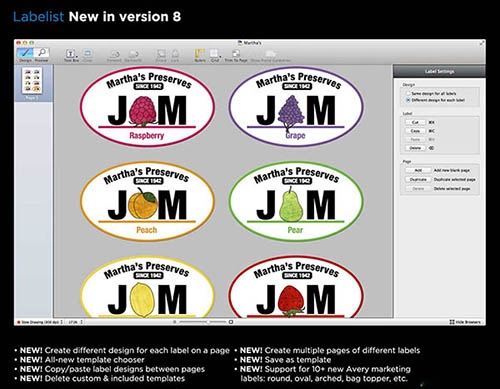Viewport: 500px width, 389px height.
Task: Select the Text Box tool
Action: coord(70,53)
